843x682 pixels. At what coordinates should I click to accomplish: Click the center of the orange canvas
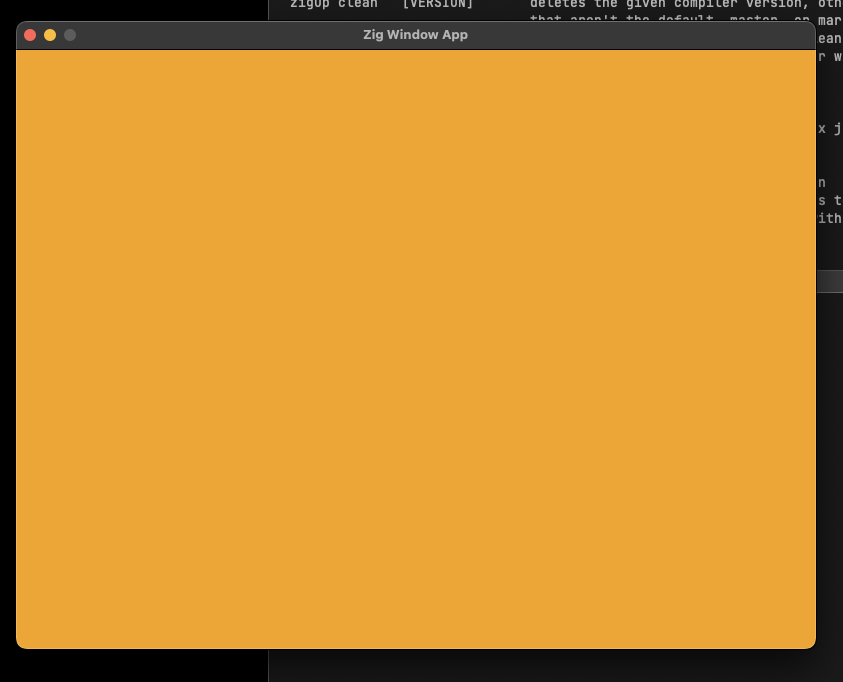(415, 348)
